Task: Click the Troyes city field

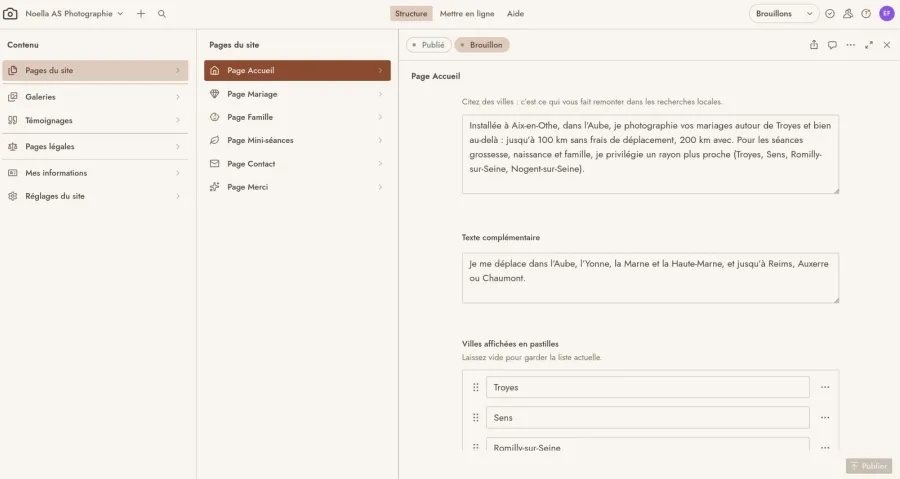Action: [x=647, y=387]
